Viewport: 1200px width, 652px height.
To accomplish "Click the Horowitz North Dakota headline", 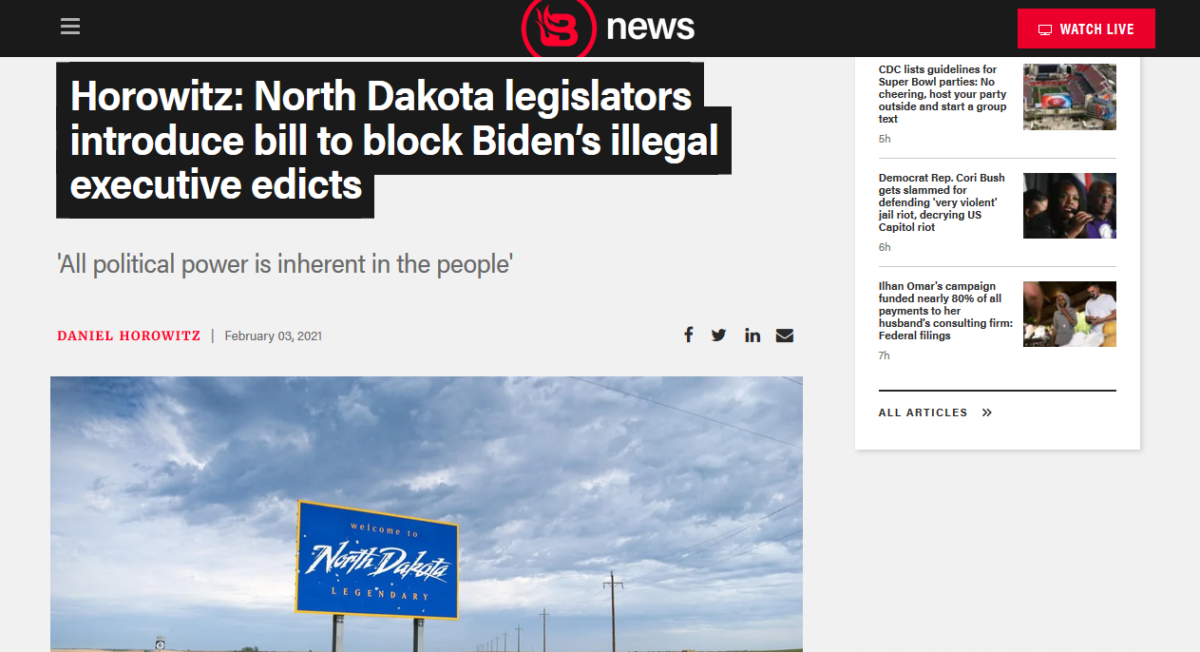I will (x=394, y=140).
